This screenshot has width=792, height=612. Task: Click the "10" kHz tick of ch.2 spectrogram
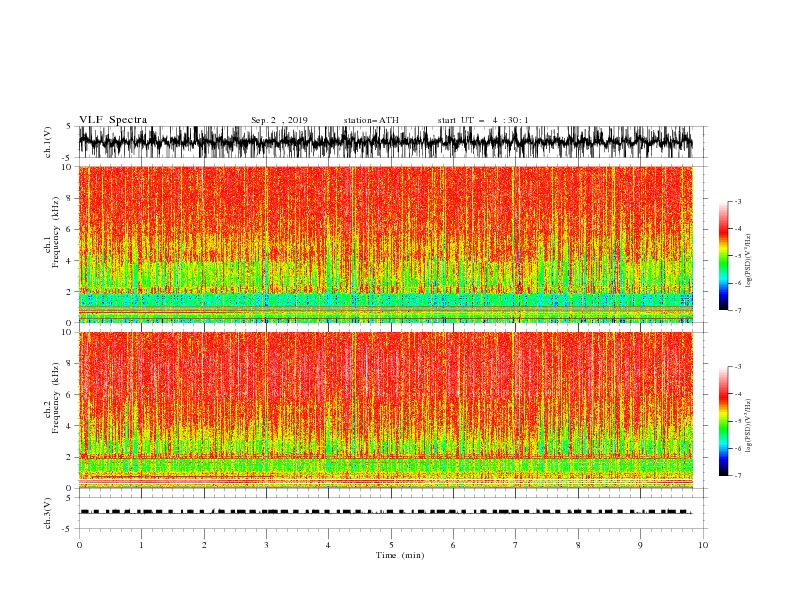point(67,332)
